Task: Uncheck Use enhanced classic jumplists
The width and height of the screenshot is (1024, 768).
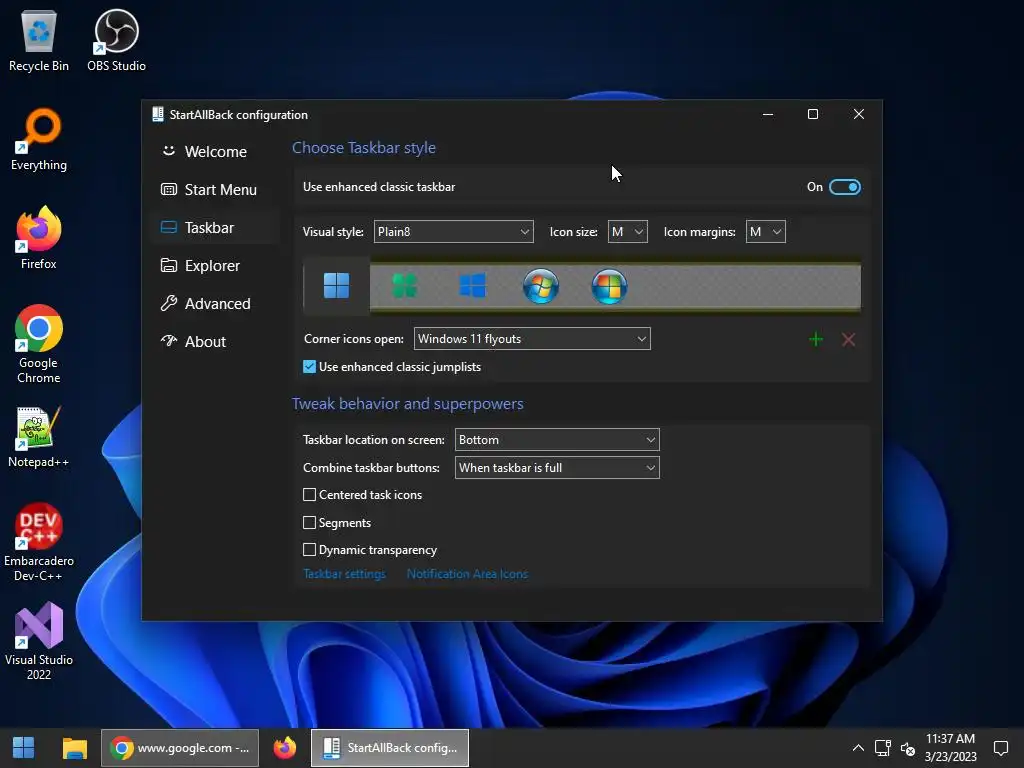Action: coord(310,367)
